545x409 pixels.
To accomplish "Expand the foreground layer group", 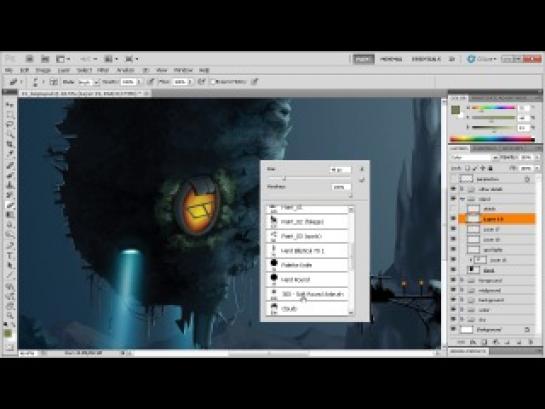I will pyautogui.click(x=462, y=280).
